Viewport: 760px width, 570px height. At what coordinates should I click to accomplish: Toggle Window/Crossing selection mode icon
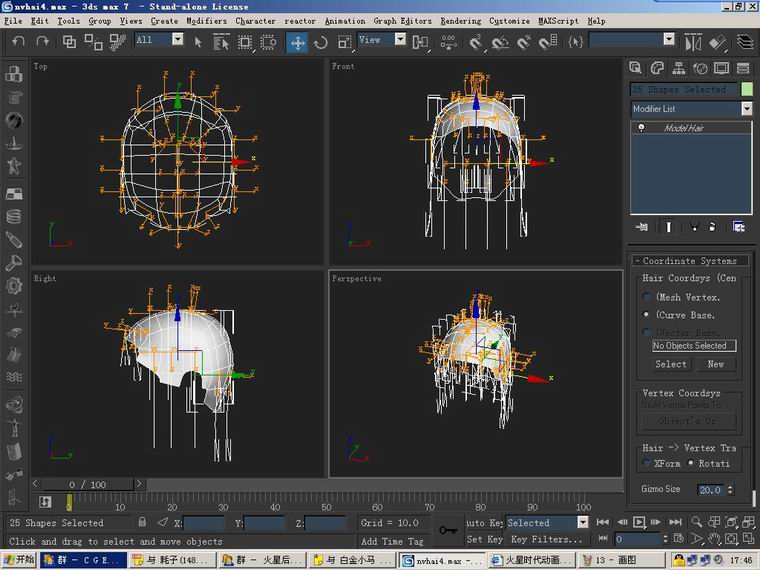pos(268,43)
